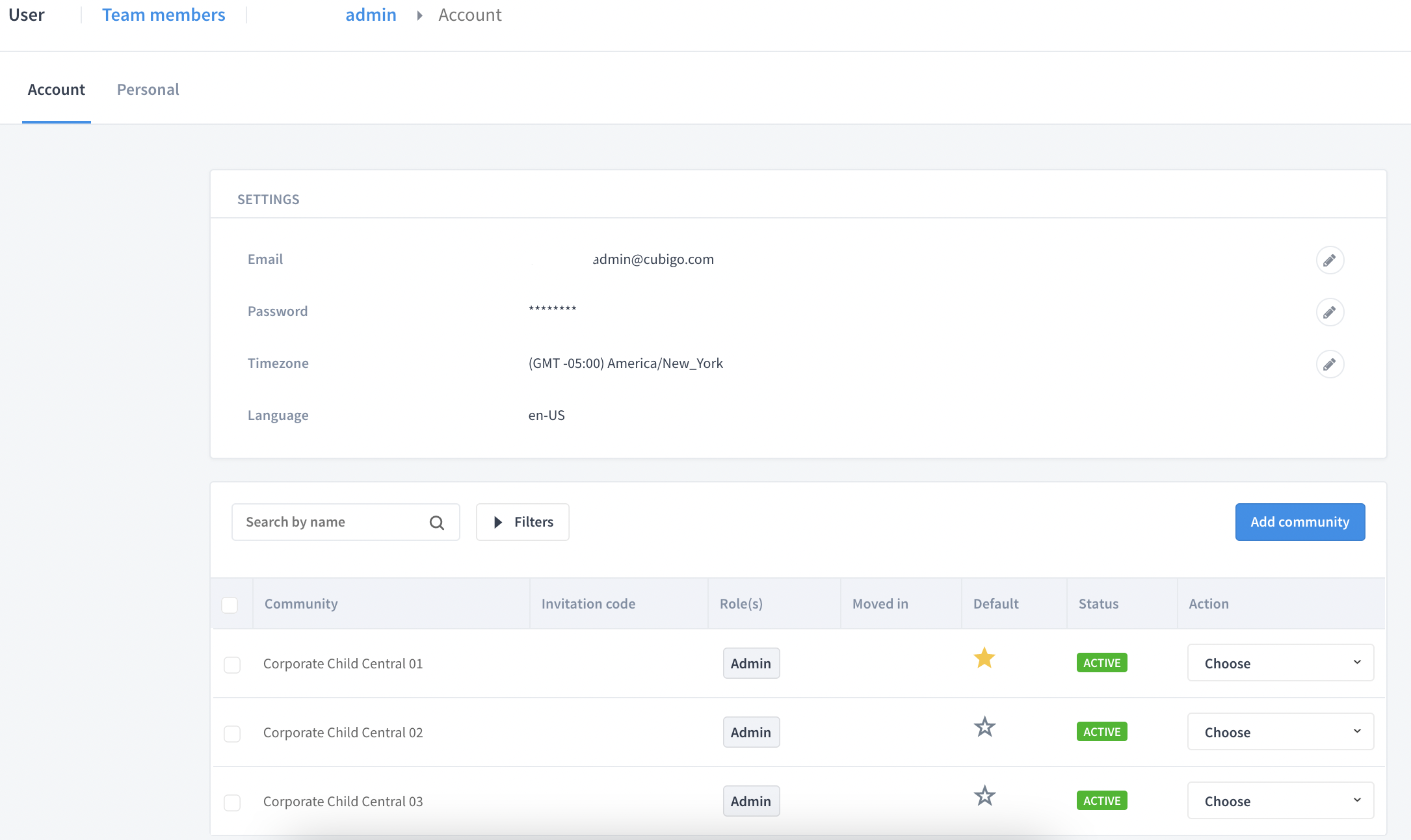This screenshot has width=1411, height=840.
Task: Click the breadcrumb arrow after admin
Action: click(x=419, y=15)
